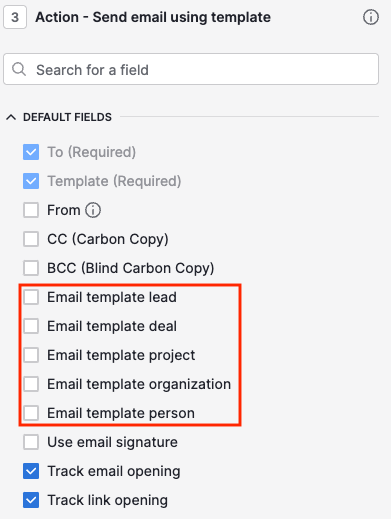Image resolution: width=391 pixels, height=519 pixels.
Task: Check the CC (Carbon Copy) option
Action: click(x=31, y=239)
